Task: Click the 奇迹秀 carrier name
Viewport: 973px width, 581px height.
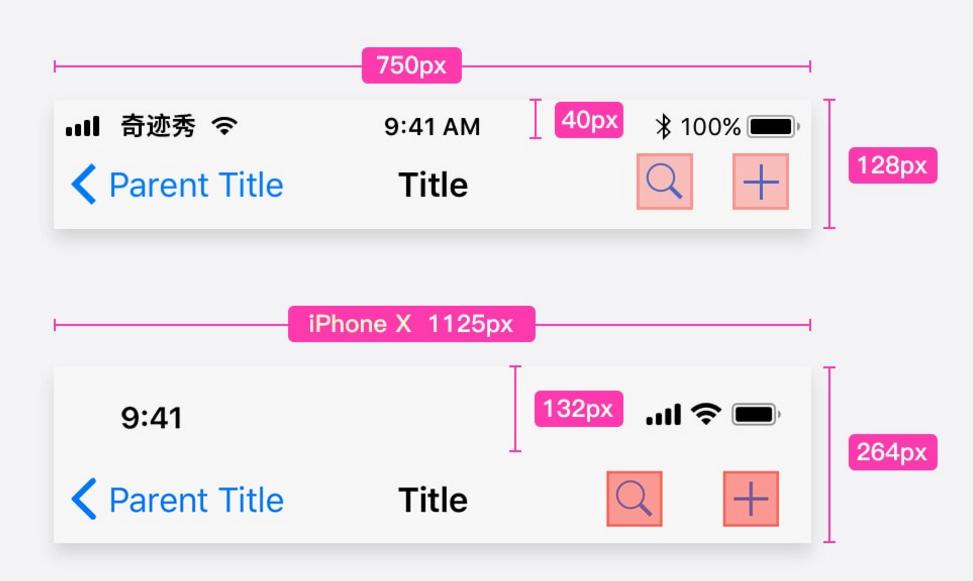Action: [x=158, y=126]
